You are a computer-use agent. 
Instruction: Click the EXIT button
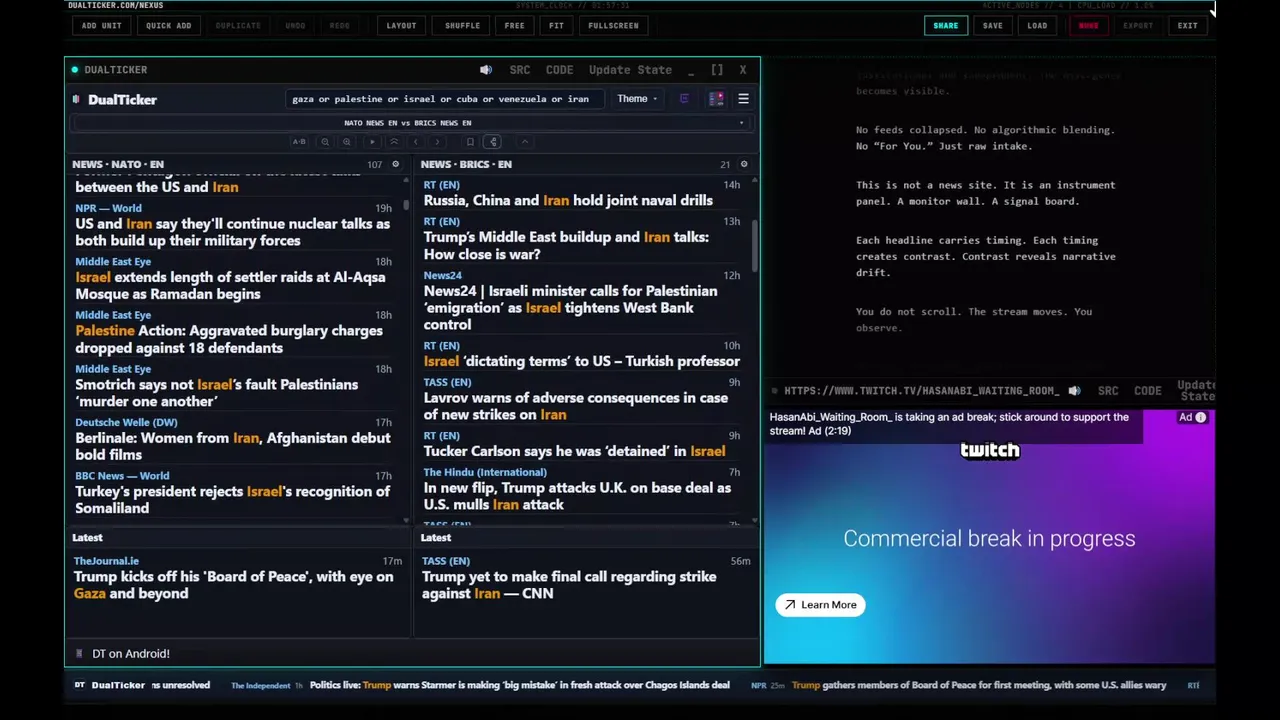coord(1187,25)
